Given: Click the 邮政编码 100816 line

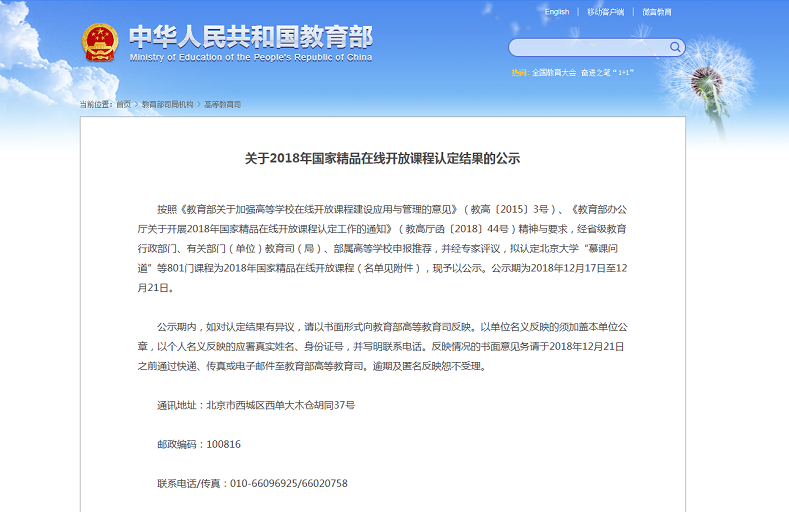Looking at the screenshot, I should coord(198,444).
